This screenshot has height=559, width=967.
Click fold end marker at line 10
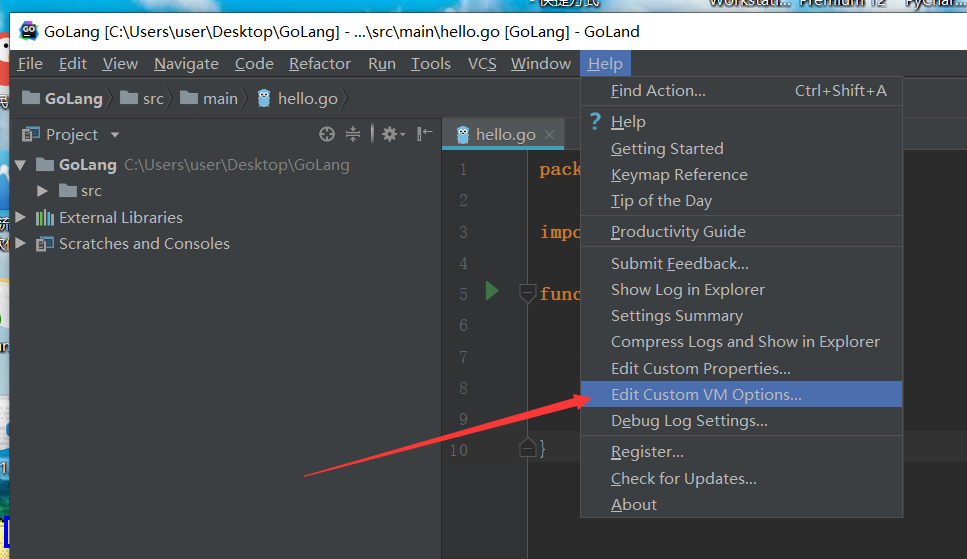pos(527,448)
